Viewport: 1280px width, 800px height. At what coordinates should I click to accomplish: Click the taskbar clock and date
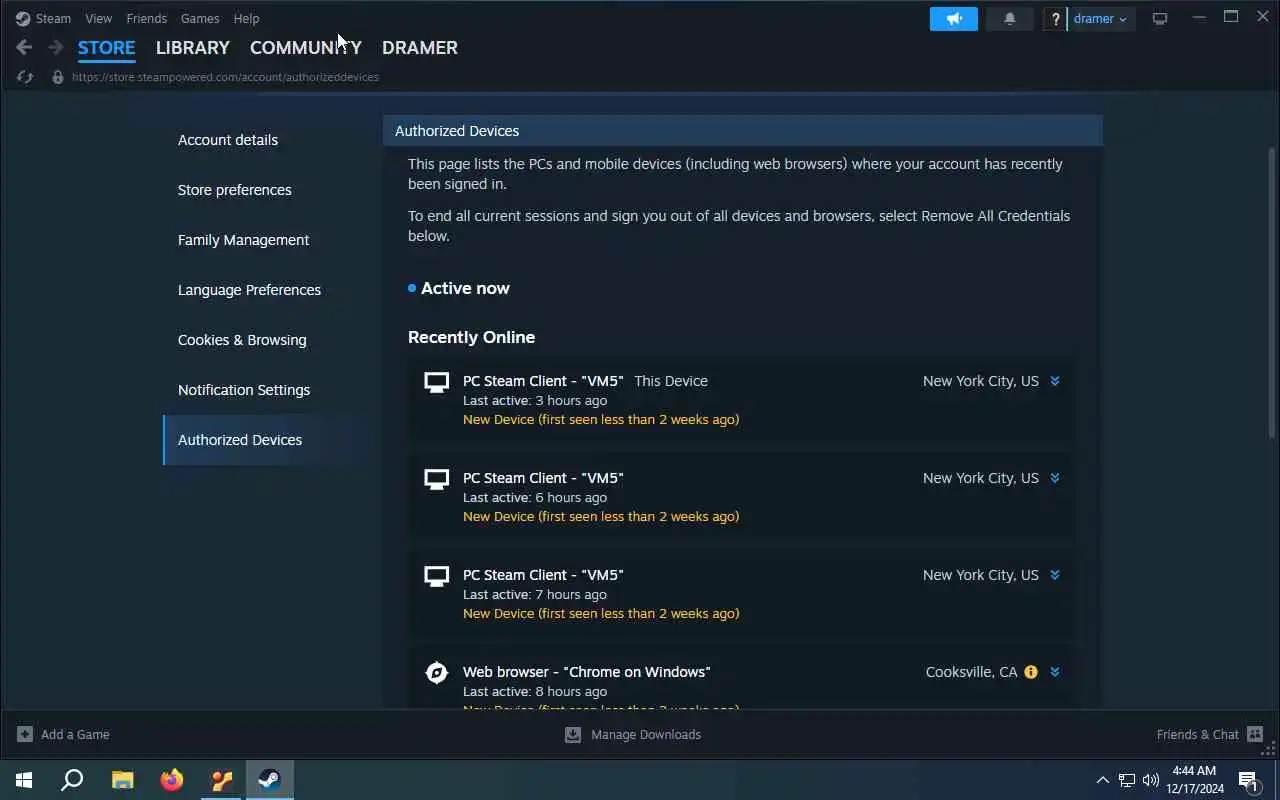1194,780
